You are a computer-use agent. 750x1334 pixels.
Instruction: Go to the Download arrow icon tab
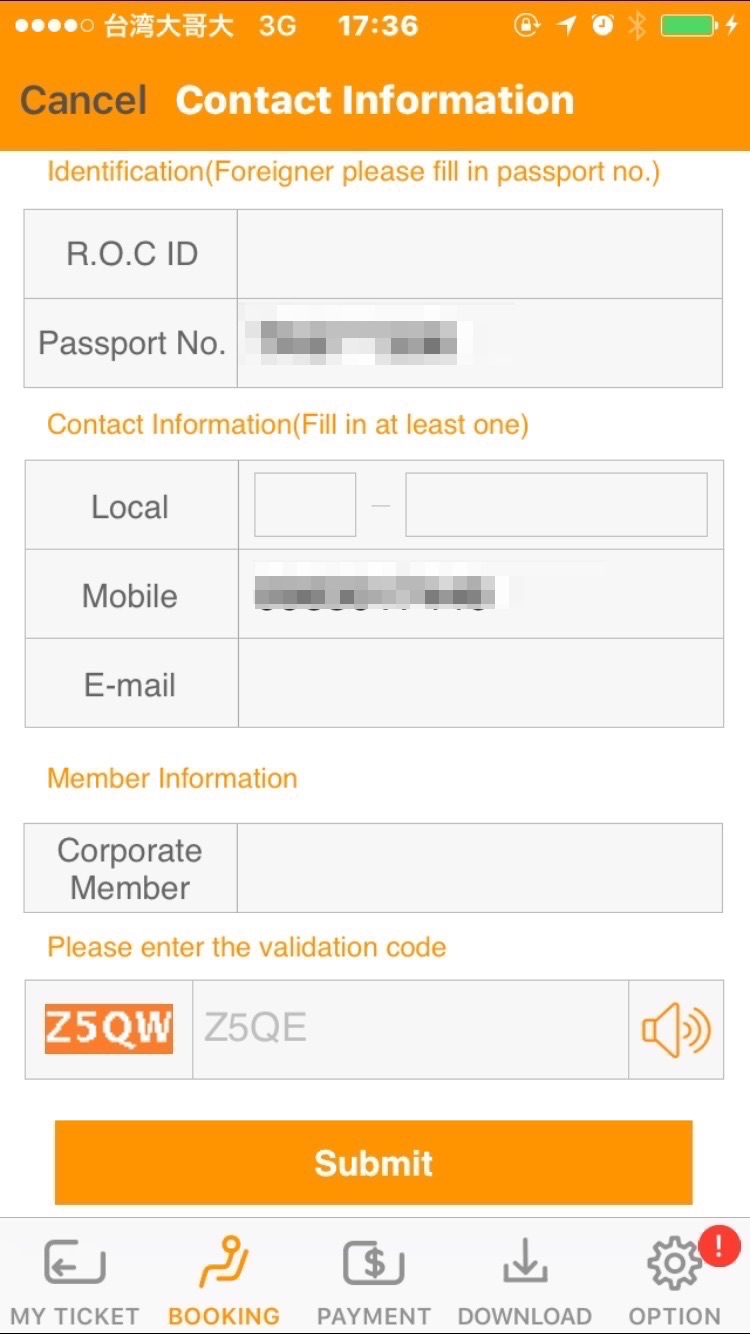click(x=524, y=1264)
